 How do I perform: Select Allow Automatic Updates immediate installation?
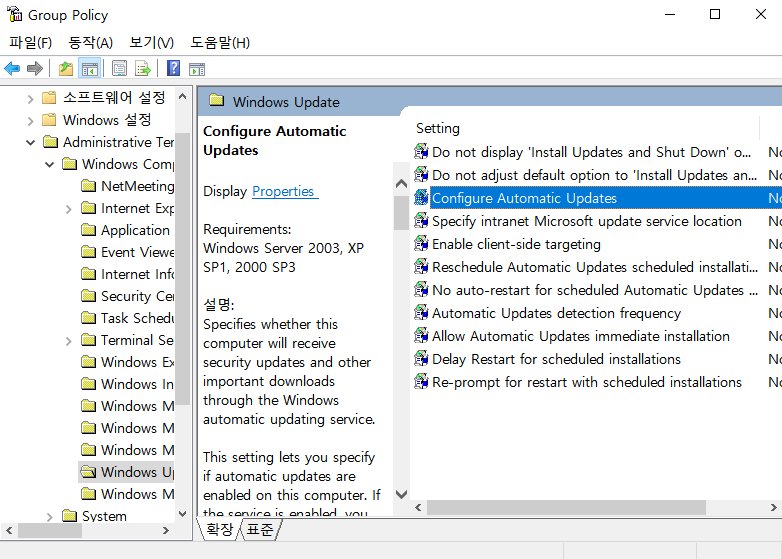(581, 336)
